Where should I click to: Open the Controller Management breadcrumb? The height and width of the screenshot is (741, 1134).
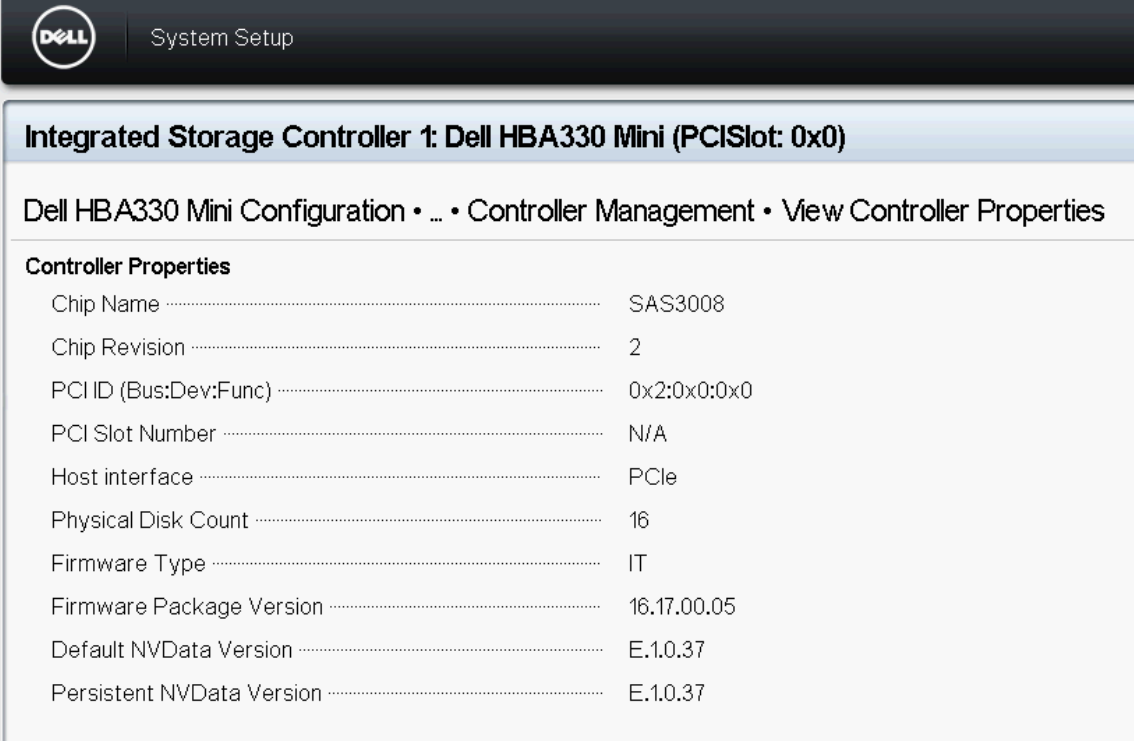pyautogui.click(x=610, y=211)
